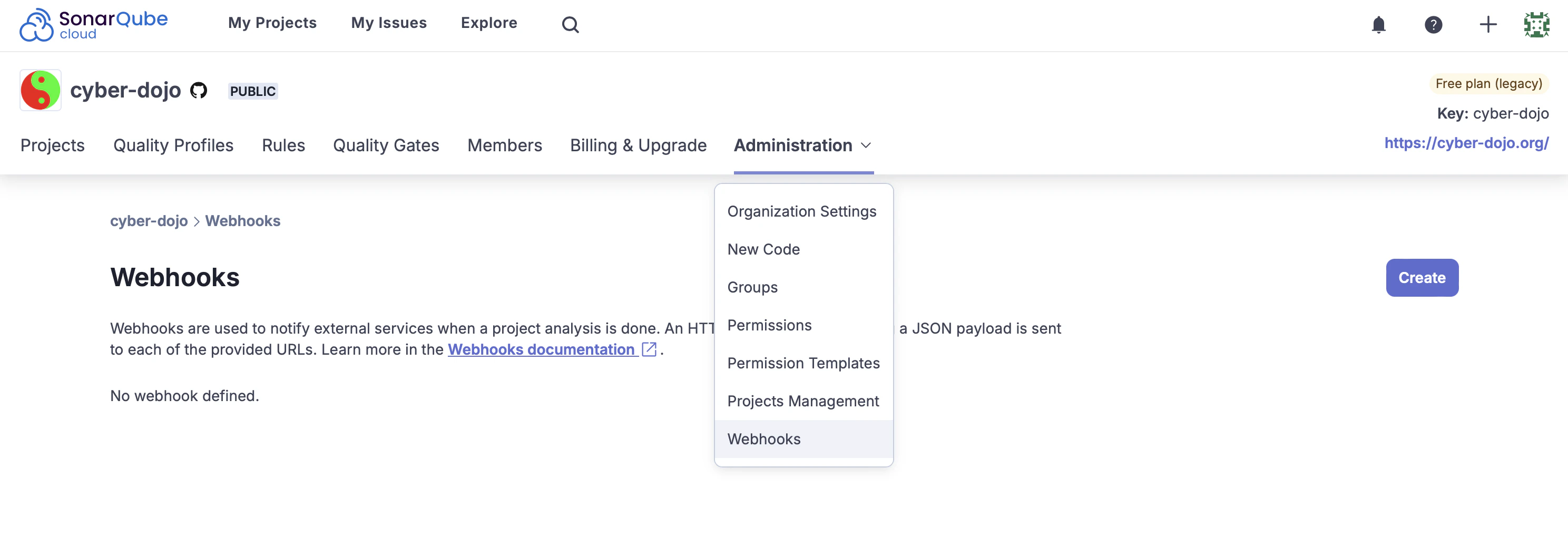Switch to the Quality Gates tab
Viewport: 1568px width, 536px height.
386,145
